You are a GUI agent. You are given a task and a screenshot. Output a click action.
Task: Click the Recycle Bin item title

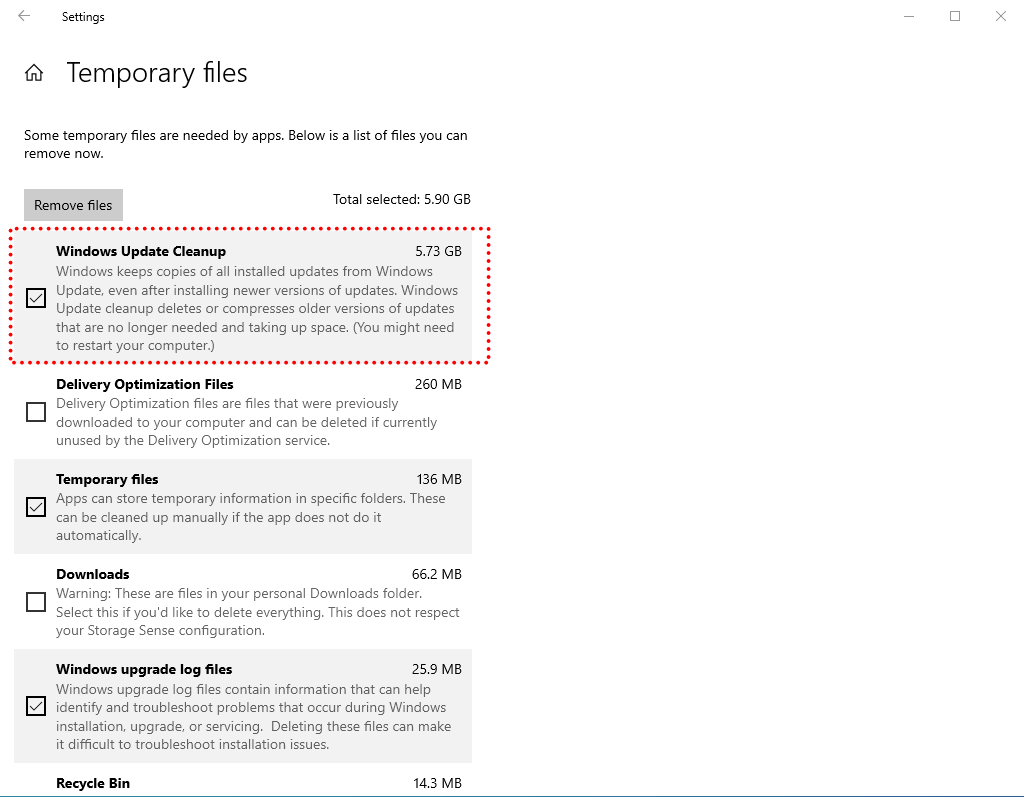coord(93,783)
